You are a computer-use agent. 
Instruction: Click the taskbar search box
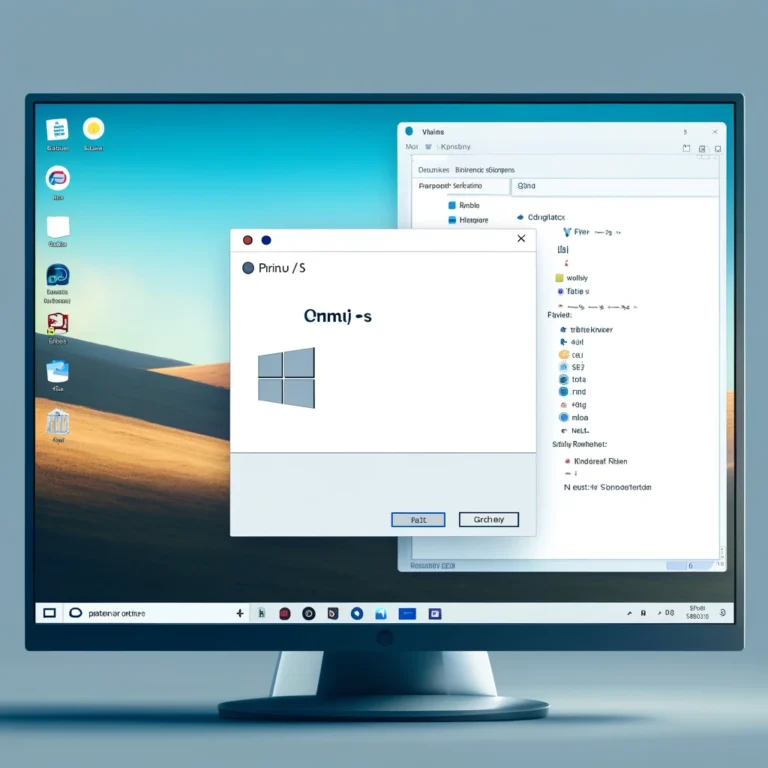coord(140,613)
